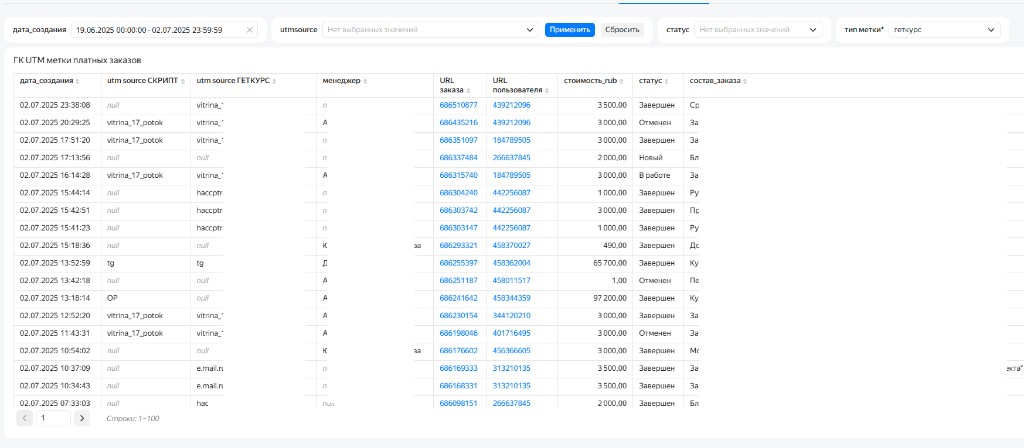Open user link 458344359
This screenshot has width=1024, height=448.
click(x=511, y=298)
